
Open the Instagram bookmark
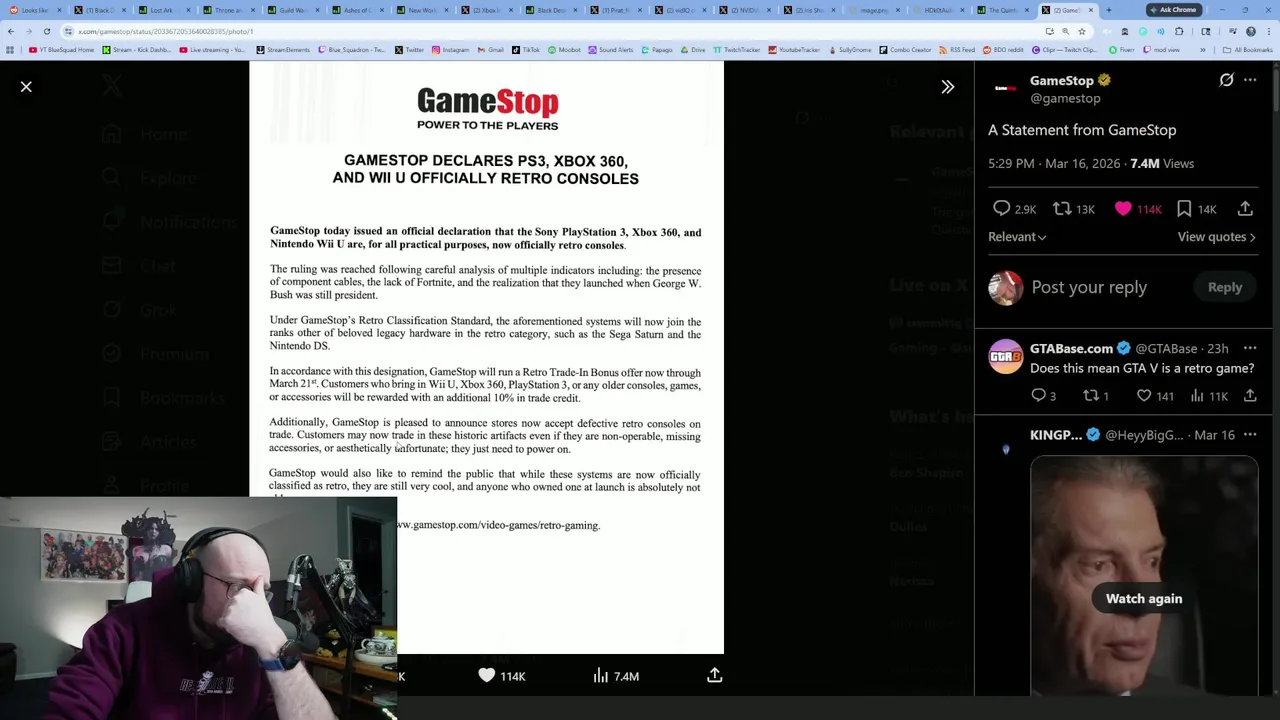pos(450,50)
